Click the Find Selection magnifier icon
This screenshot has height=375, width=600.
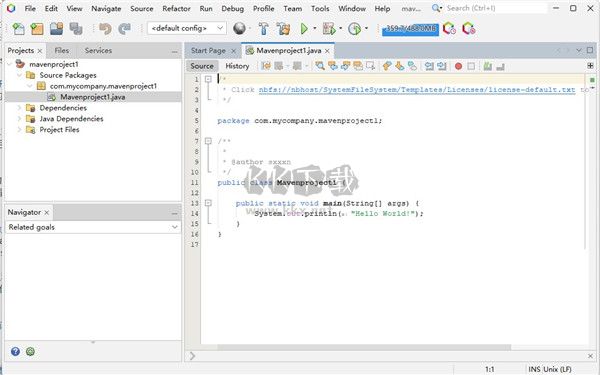point(320,66)
